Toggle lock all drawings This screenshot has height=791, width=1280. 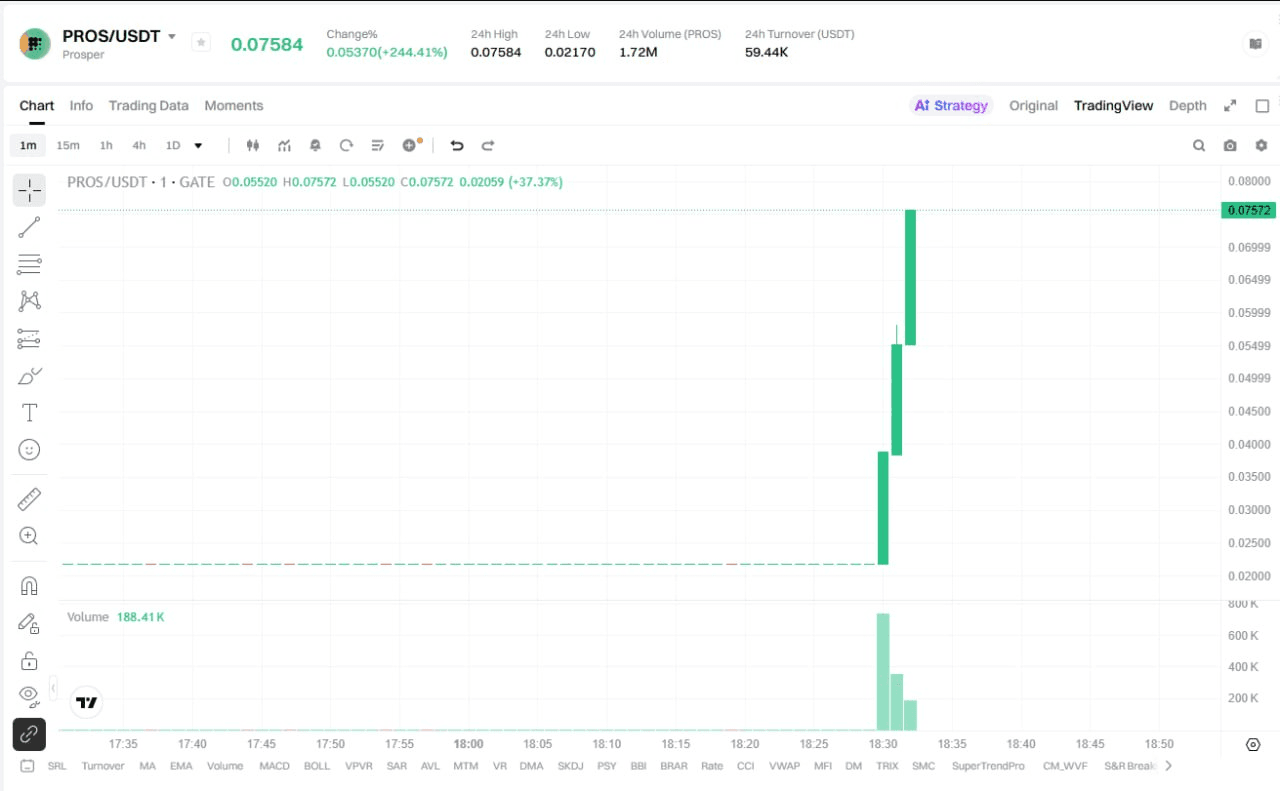pyautogui.click(x=29, y=661)
